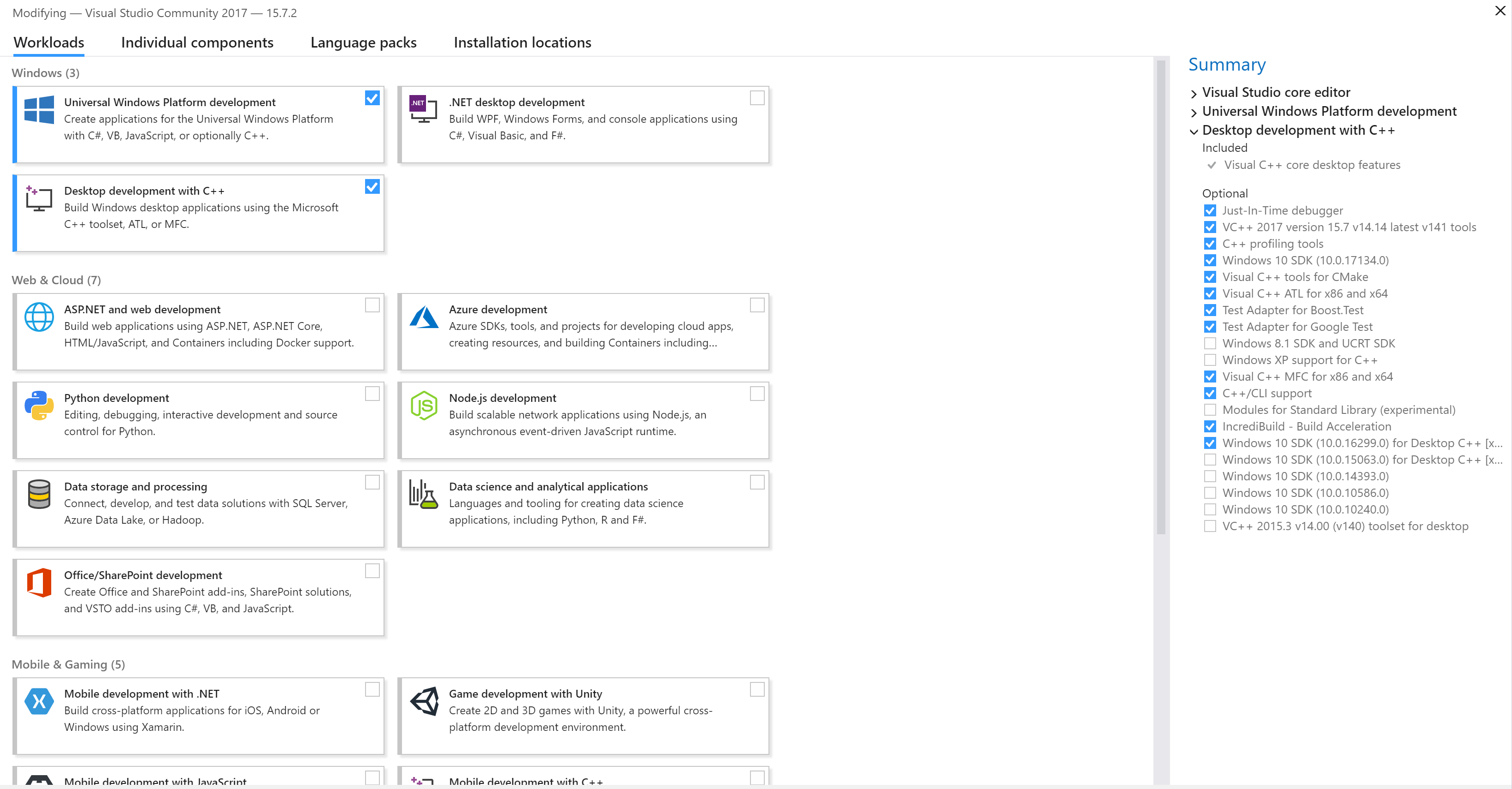
Task: Uncheck the Just-In-Time debugger option
Action: (1210, 210)
